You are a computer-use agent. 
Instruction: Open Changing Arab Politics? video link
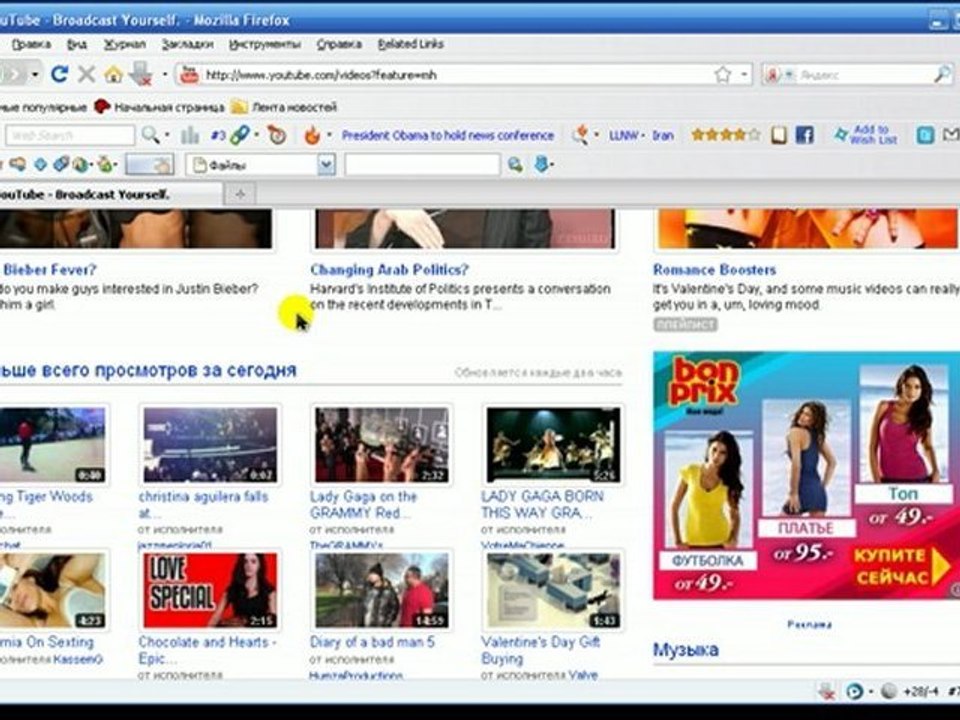389,269
